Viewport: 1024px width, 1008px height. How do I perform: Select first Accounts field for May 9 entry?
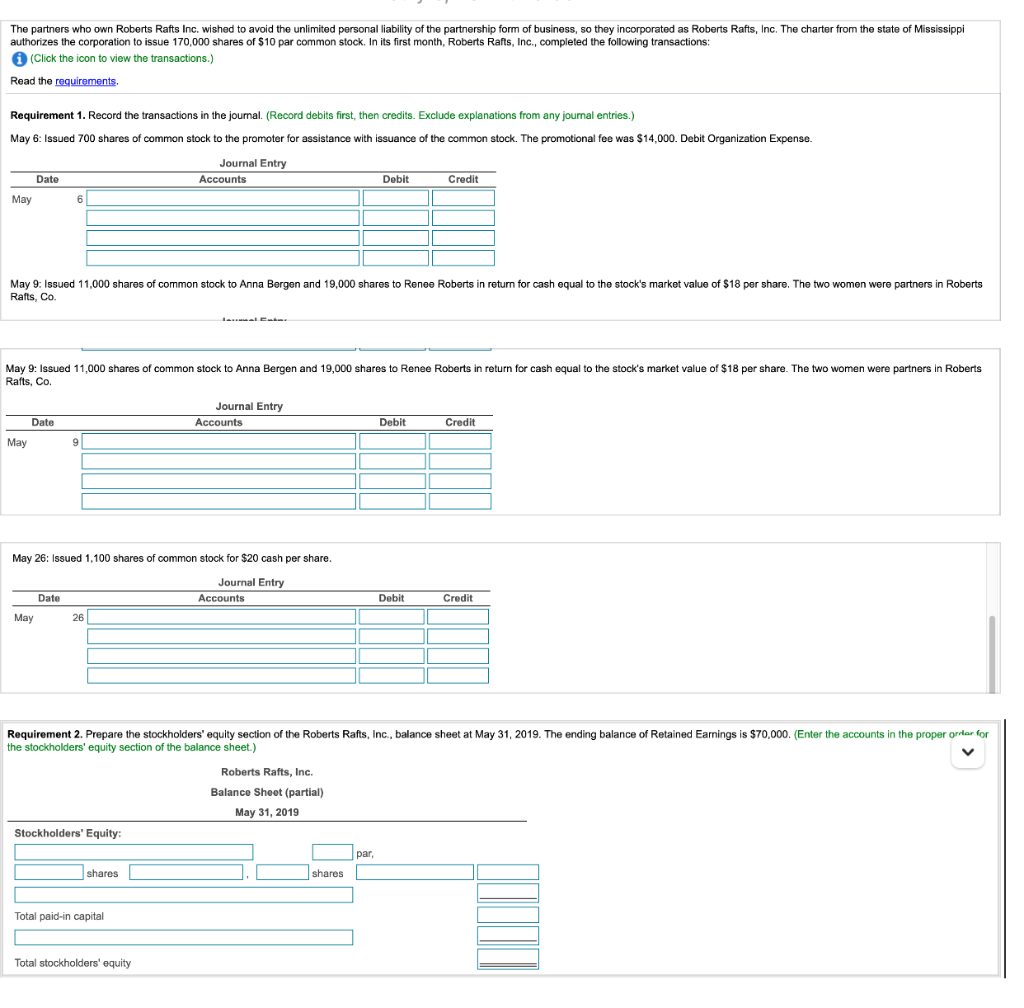click(219, 441)
